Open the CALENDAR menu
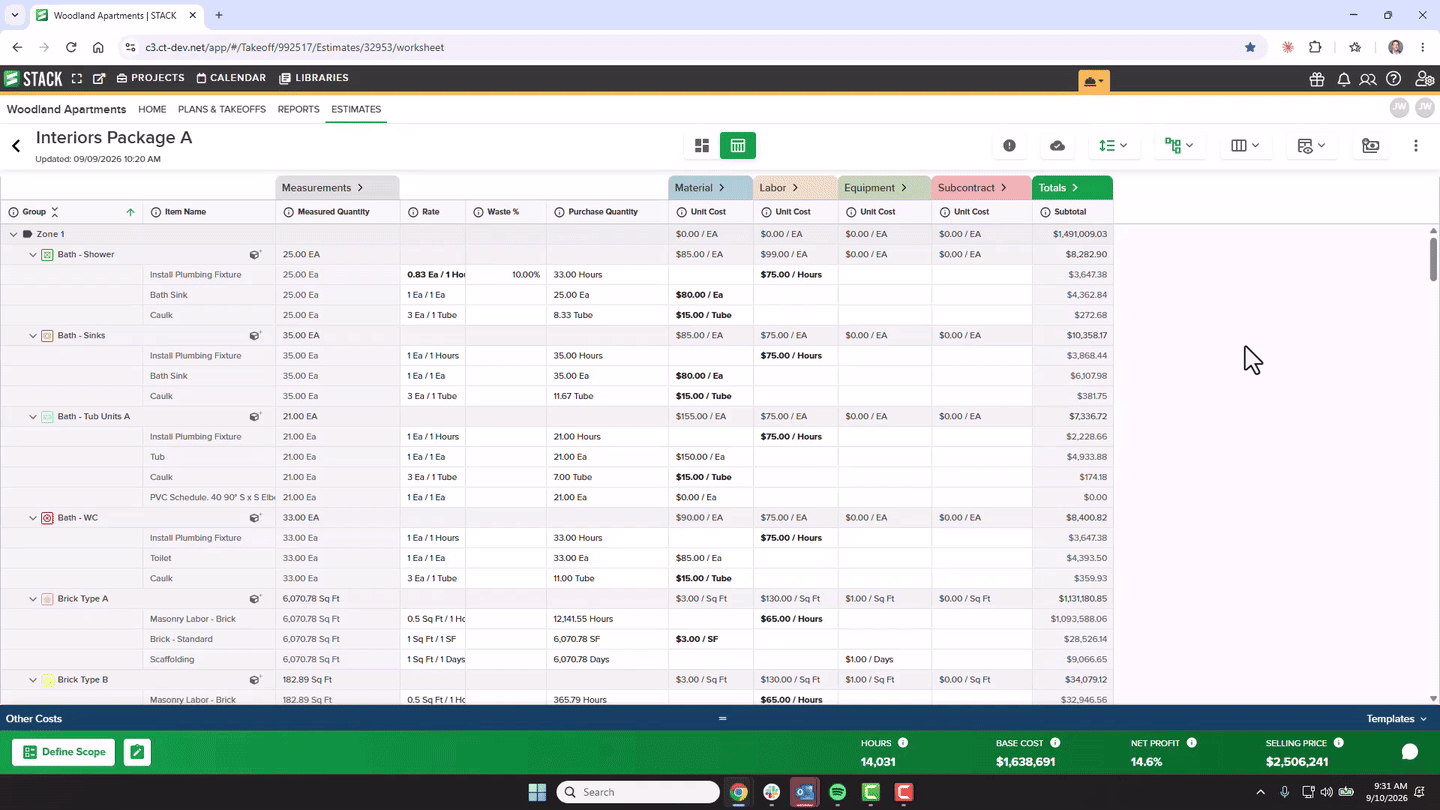This screenshot has height=810, width=1440. coord(231,78)
